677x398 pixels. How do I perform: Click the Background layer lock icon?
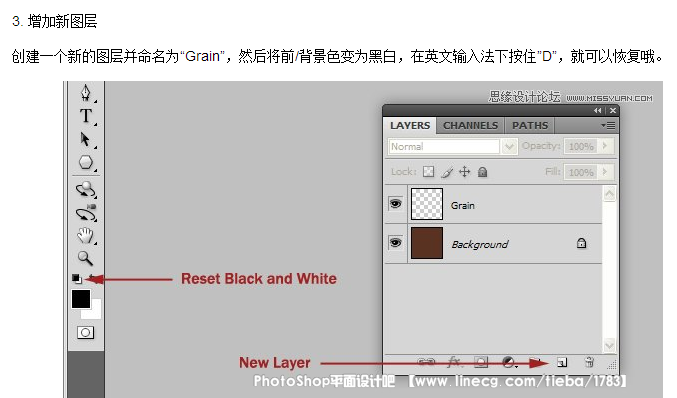coord(581,243)
